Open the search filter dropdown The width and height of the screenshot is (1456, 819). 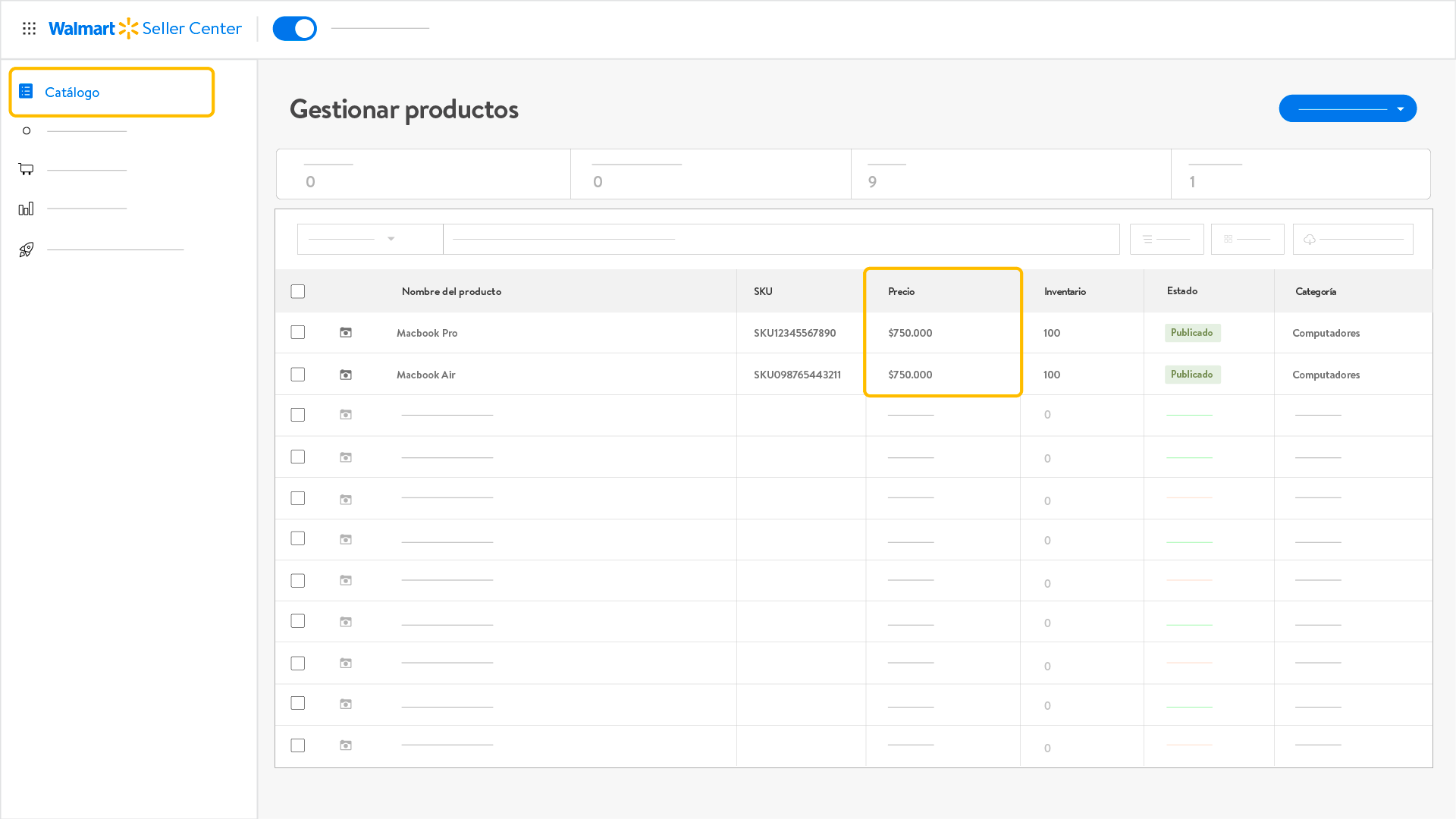coord(370,239)
